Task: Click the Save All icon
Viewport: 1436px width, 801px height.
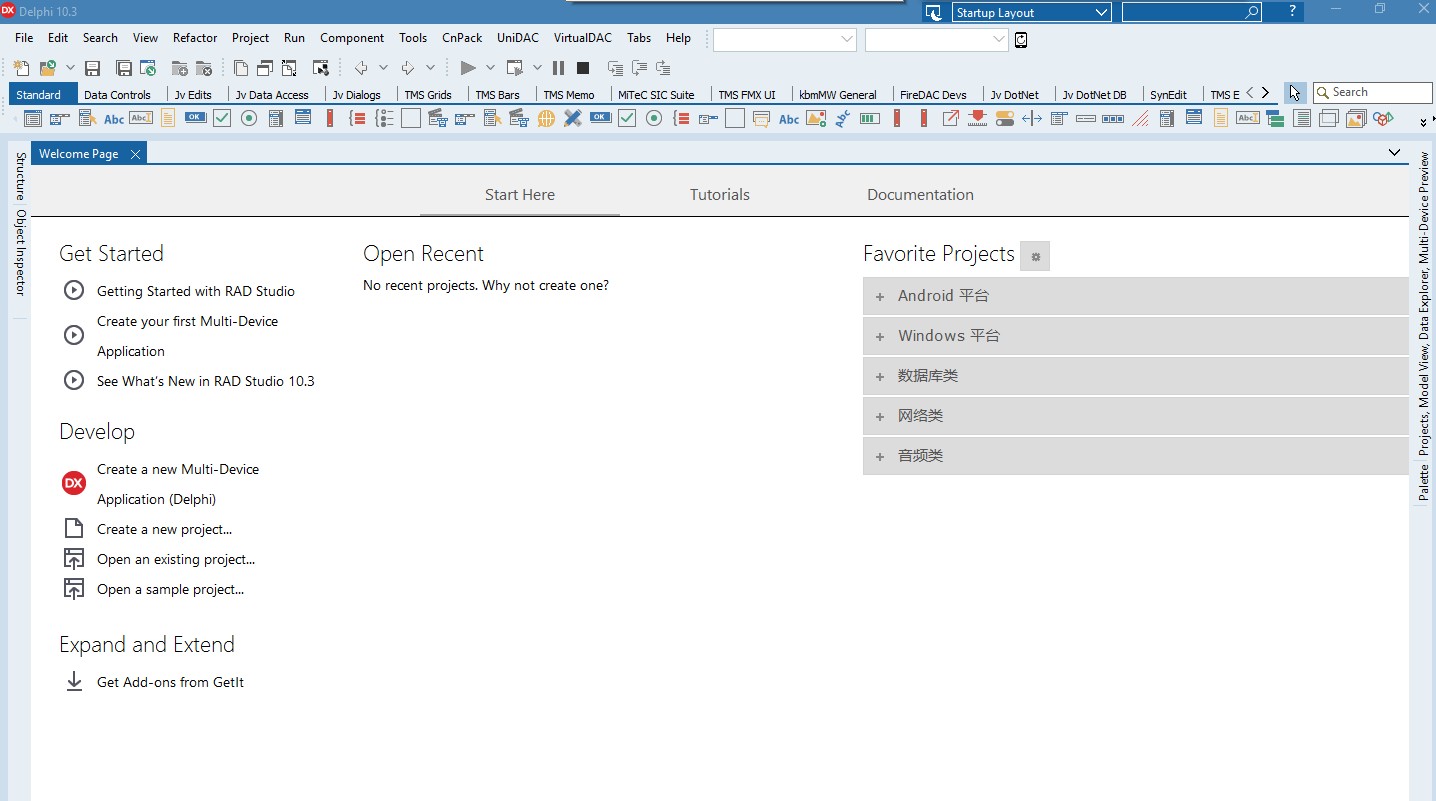Action: [124, 68]
